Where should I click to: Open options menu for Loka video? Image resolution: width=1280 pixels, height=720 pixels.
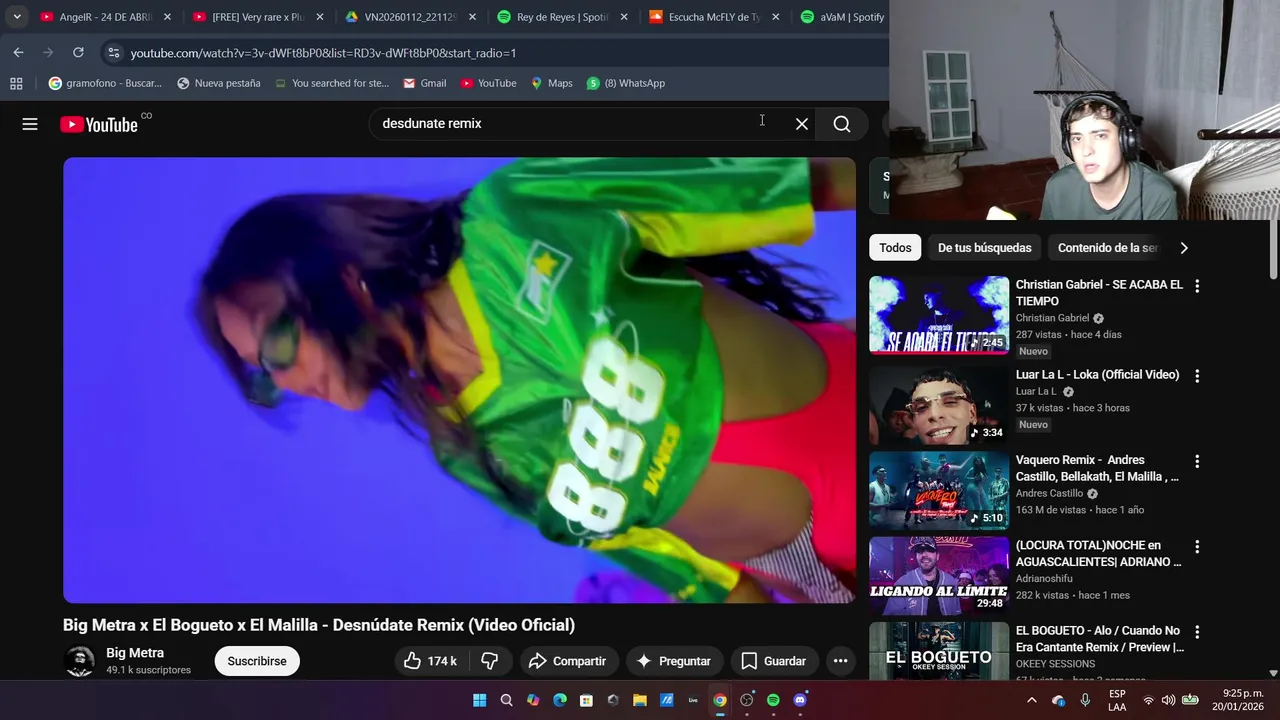pos(1197,376)
